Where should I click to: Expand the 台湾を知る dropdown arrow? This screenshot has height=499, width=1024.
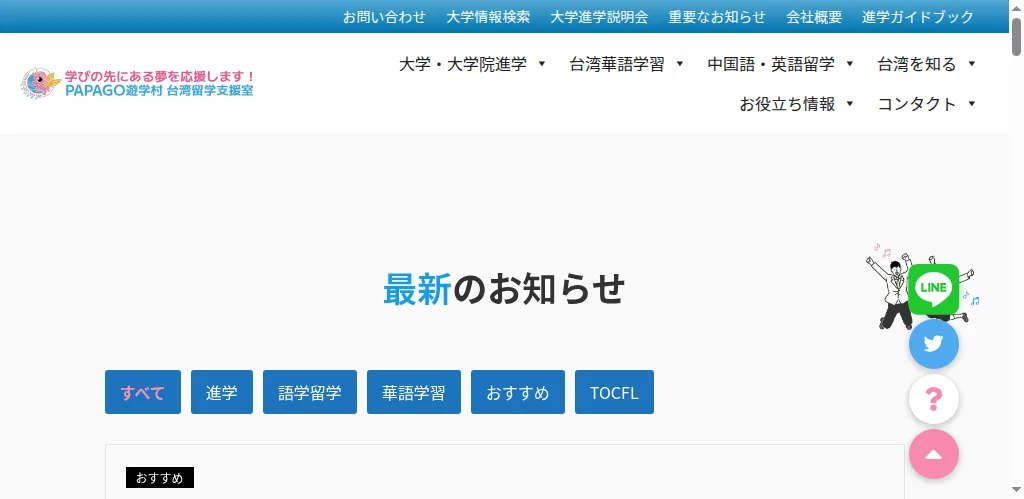point(972,64)
